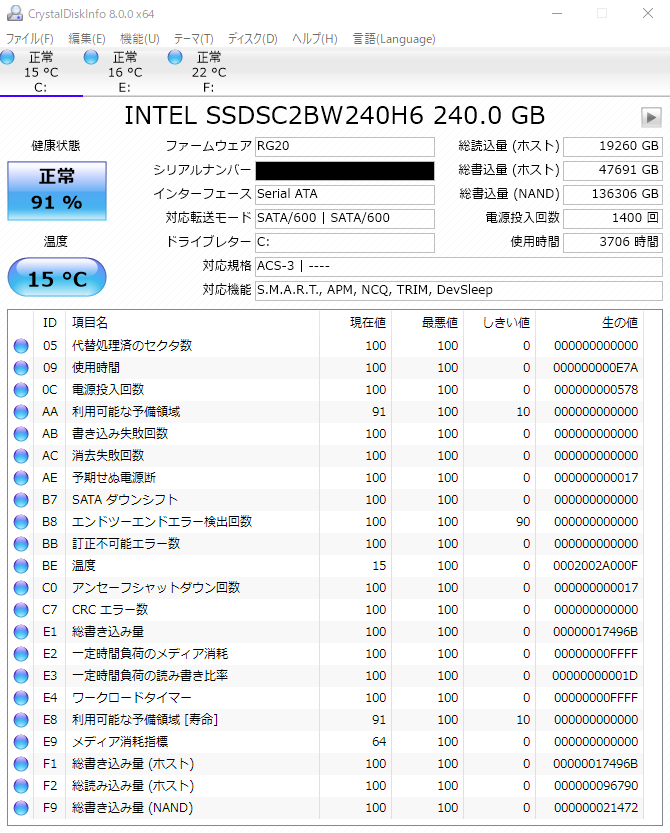Screen dimensions: 670x833
Task: Click the transfer mode field SATA/600
Action: tap(345, 218)
